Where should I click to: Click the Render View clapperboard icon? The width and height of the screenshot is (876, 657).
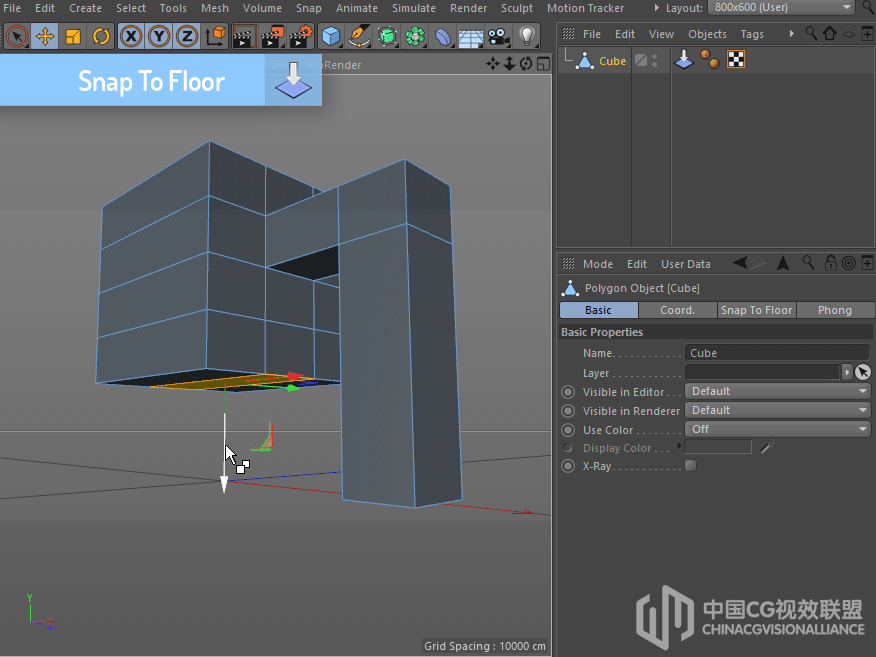tap(244, 37)
